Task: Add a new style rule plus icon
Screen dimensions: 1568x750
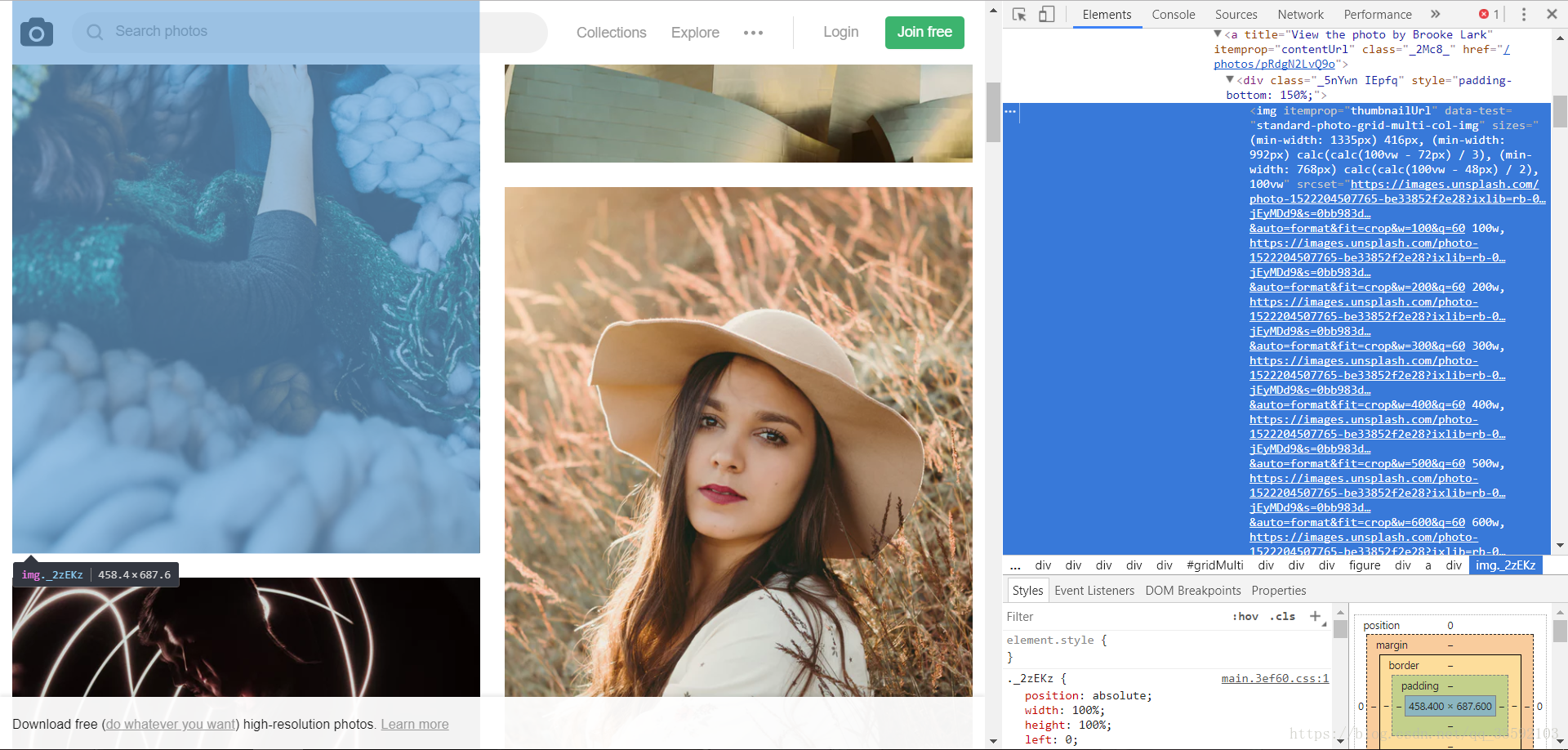Action: [x=1315, y=616]
